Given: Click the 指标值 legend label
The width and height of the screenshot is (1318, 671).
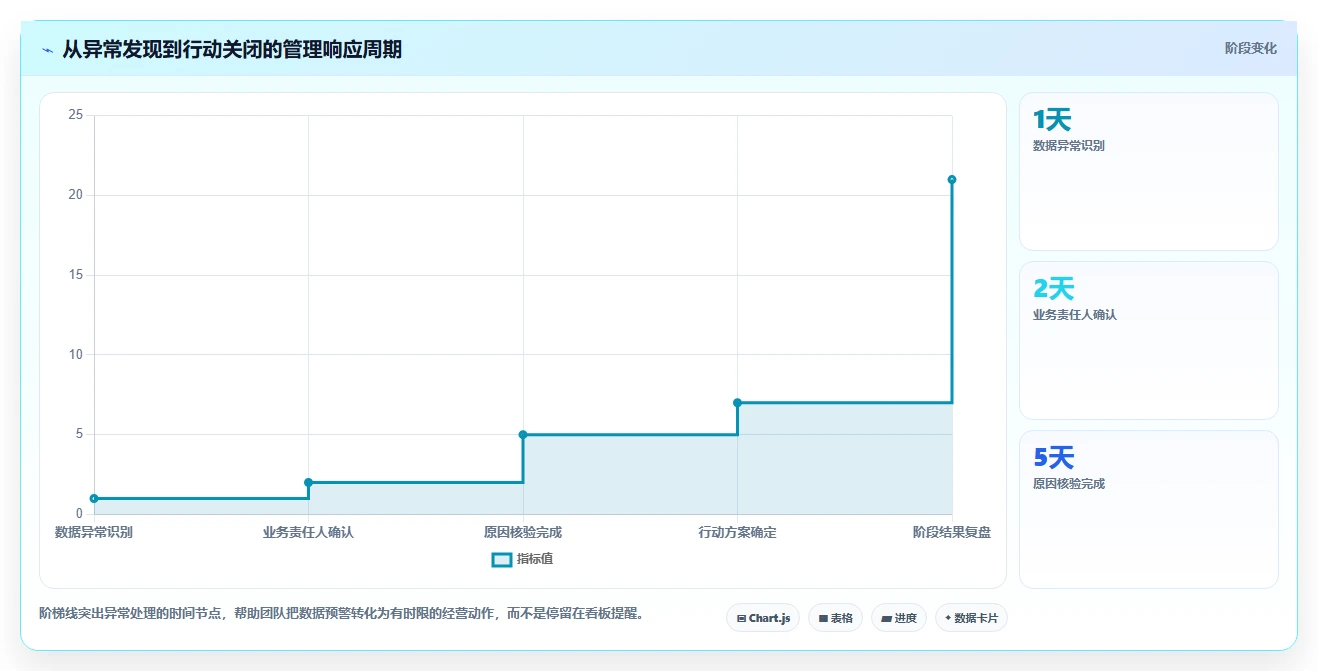Looking at the screenshot, I should (535, 559).
